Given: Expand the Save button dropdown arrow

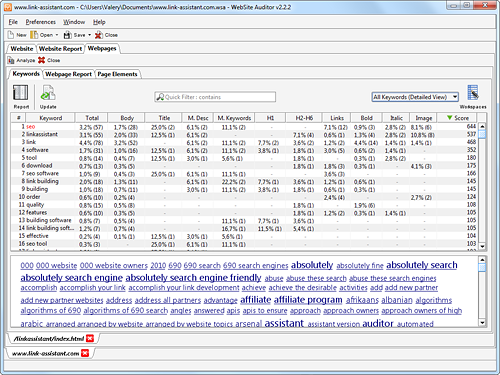Looking at the screenshot, I should [x=89, y=35].
